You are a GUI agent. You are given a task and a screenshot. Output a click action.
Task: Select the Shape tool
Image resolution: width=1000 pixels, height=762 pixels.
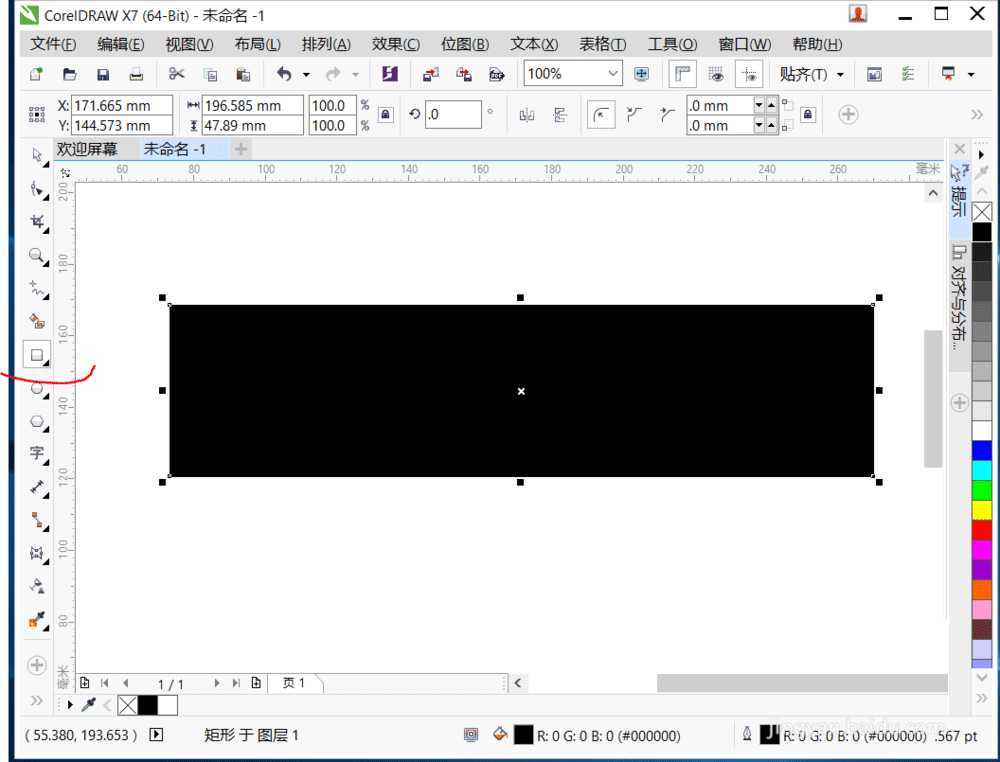[36, 189]
